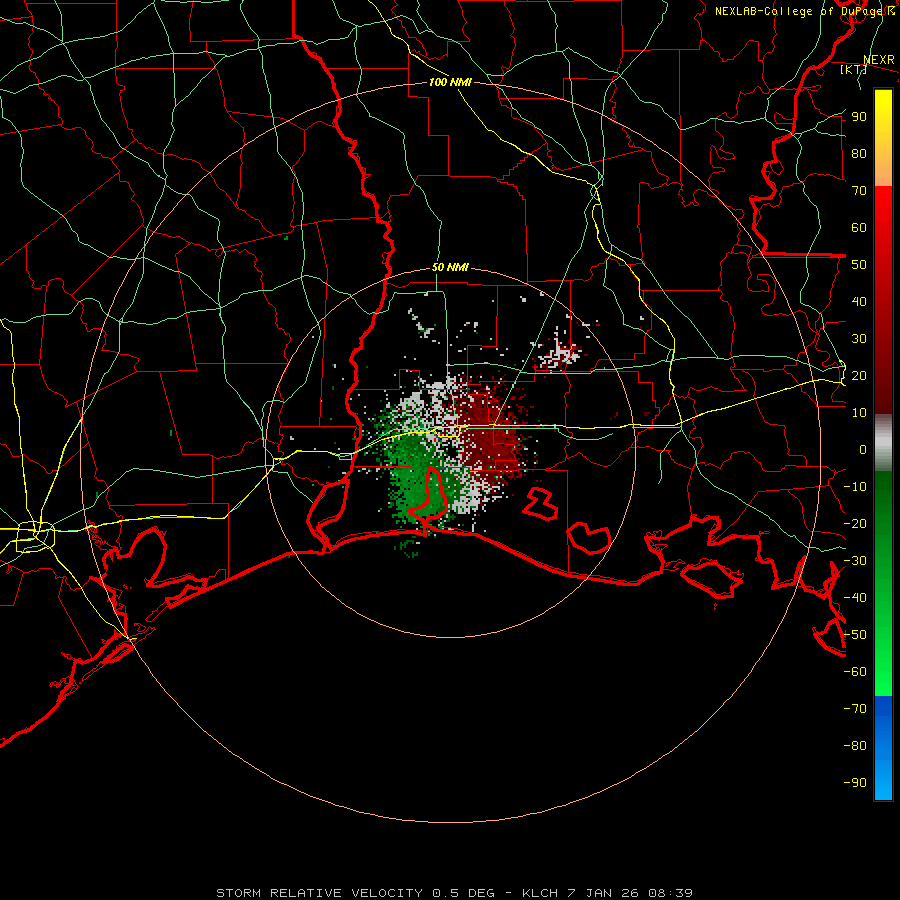Click the Storm Relative Velocity caption at the bottom
The image size is (900, 900).
[x=455, y=893]
